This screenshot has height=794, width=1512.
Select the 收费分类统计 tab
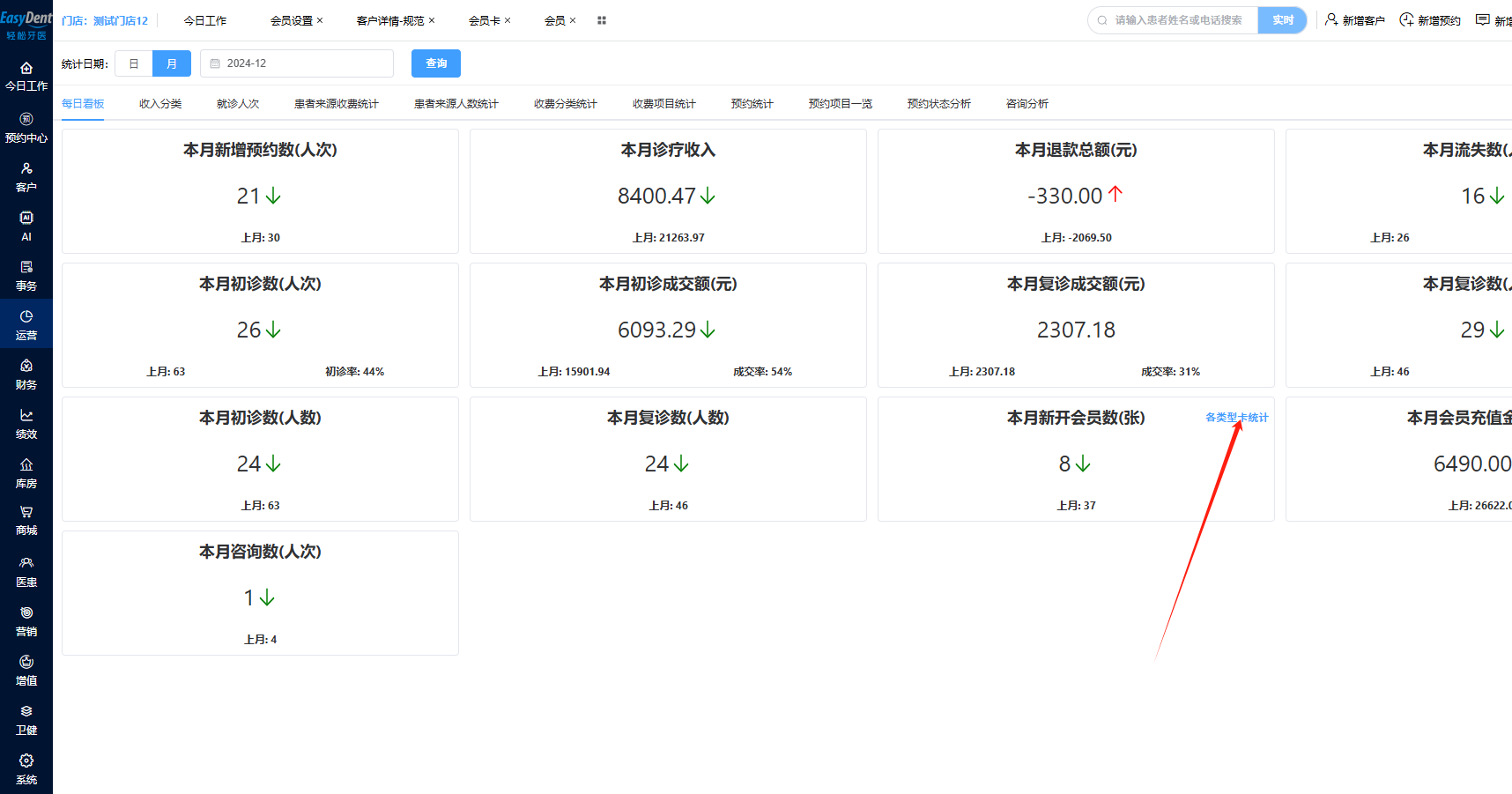(566, 104)
